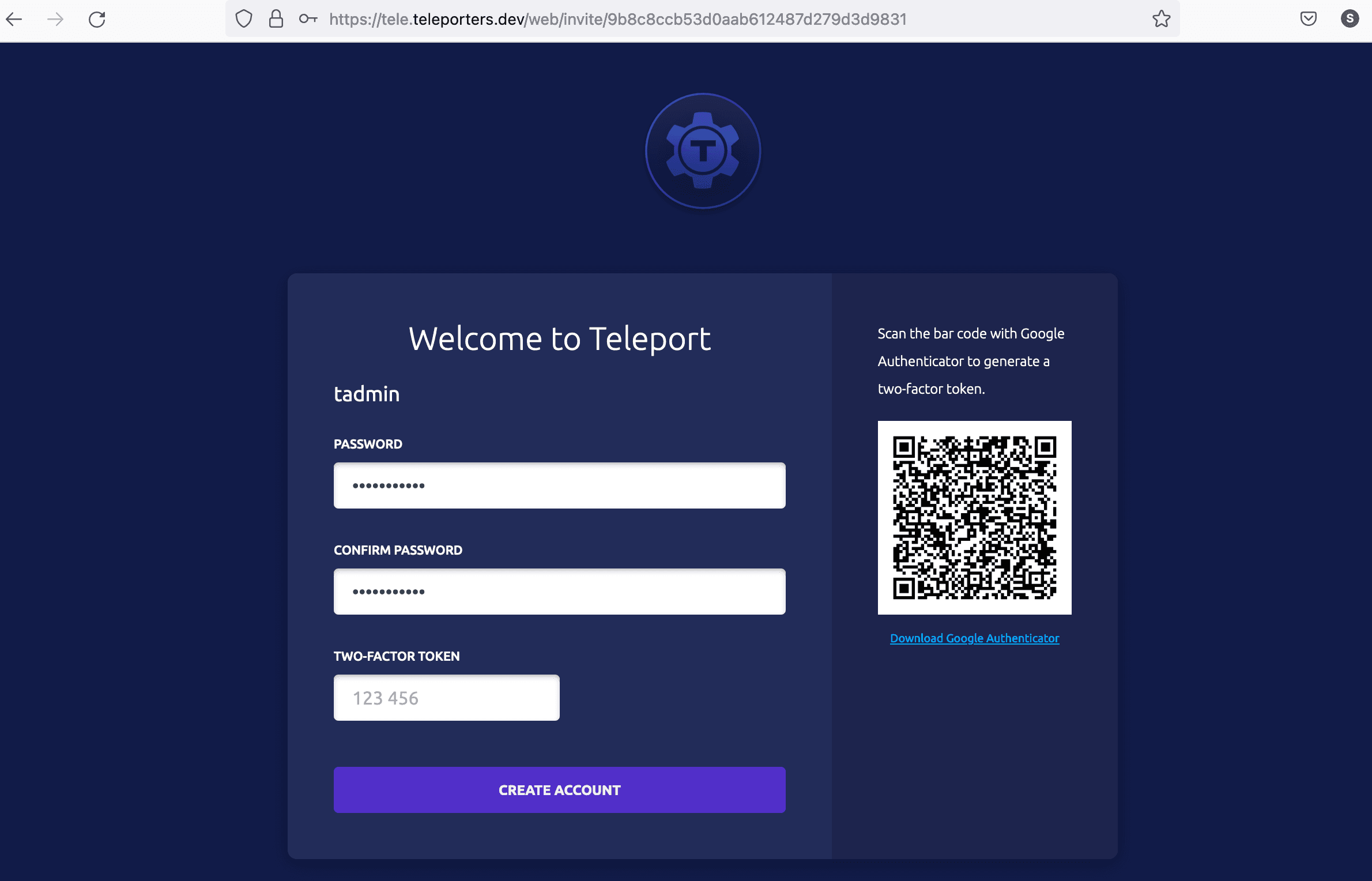1372x881 pixels.
Task: Click the Welcome to Teleport heading
Action: 560,338
